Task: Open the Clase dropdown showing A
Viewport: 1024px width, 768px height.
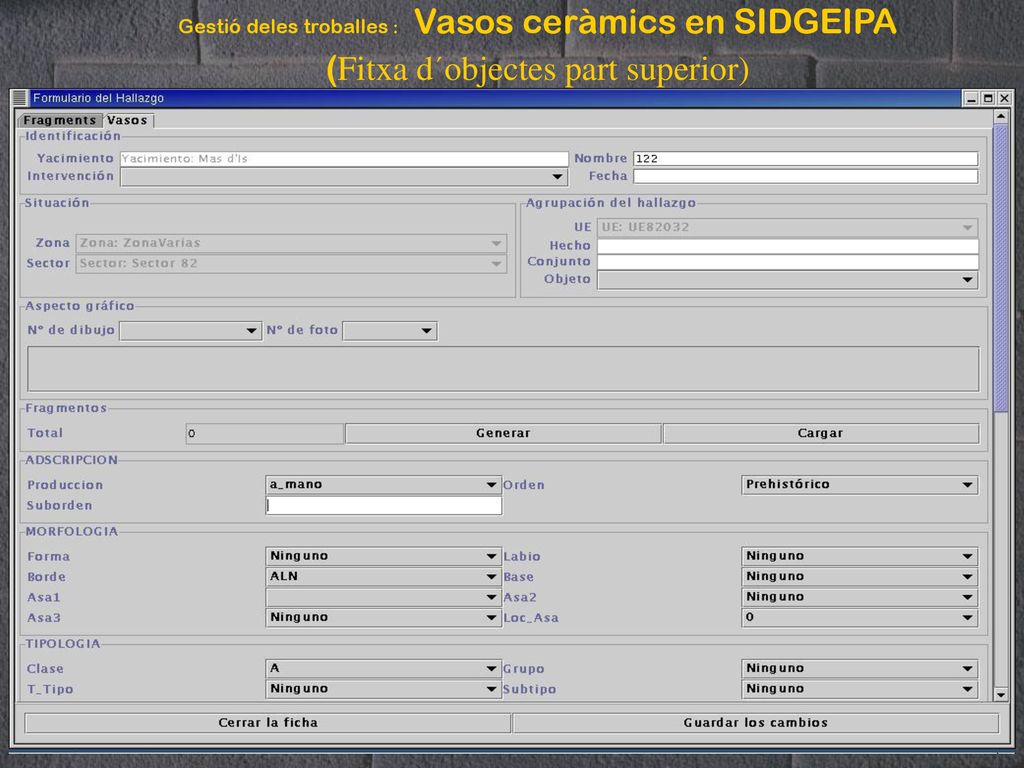Action: tap(383, 669)
